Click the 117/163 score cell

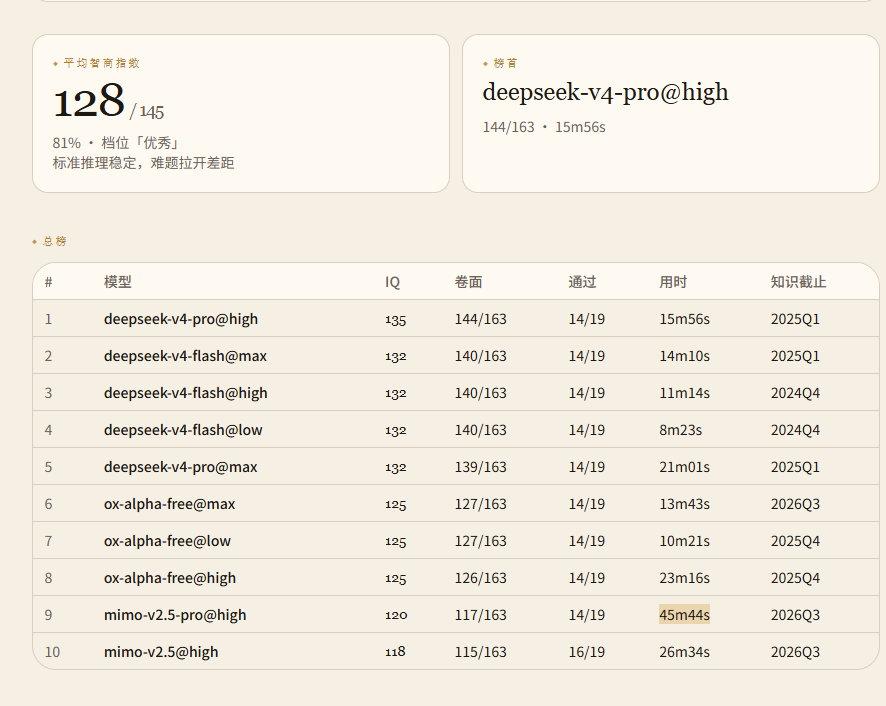pyautogui.click(x=481, y=615)
